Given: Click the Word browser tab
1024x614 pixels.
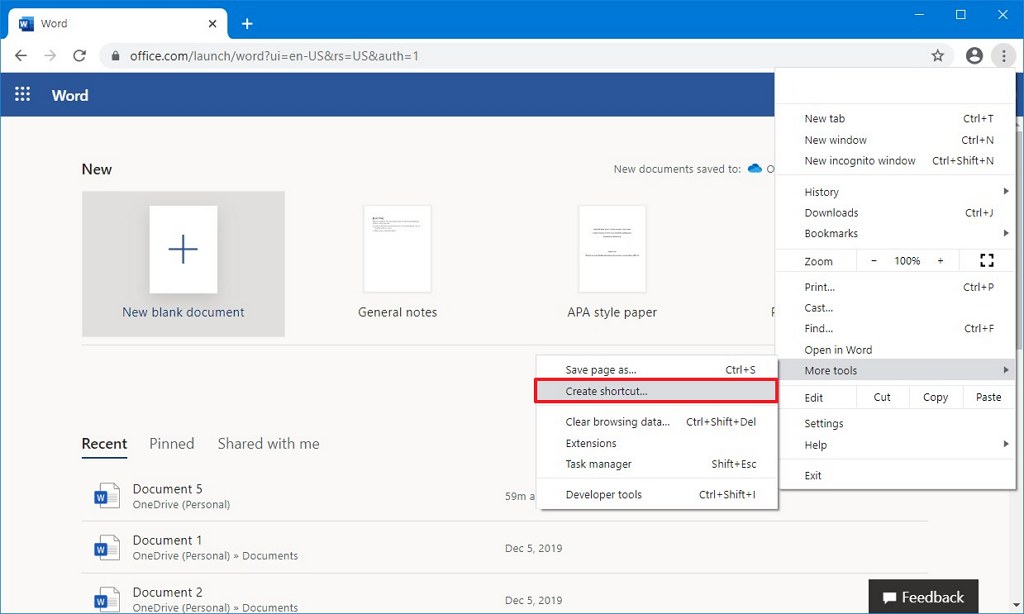Looking at the screenshot, I should click(x=118, y=24).
